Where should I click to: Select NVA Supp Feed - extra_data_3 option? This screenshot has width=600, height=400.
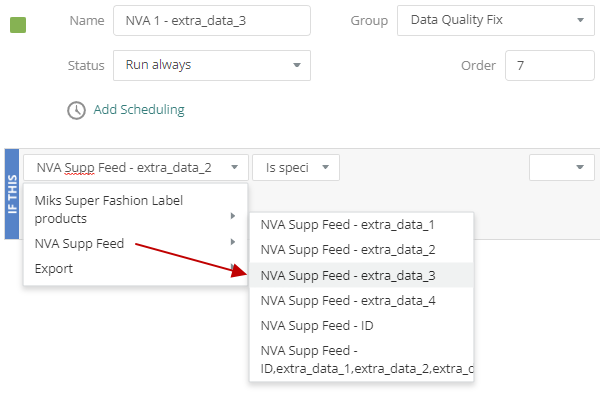[361, 275]
